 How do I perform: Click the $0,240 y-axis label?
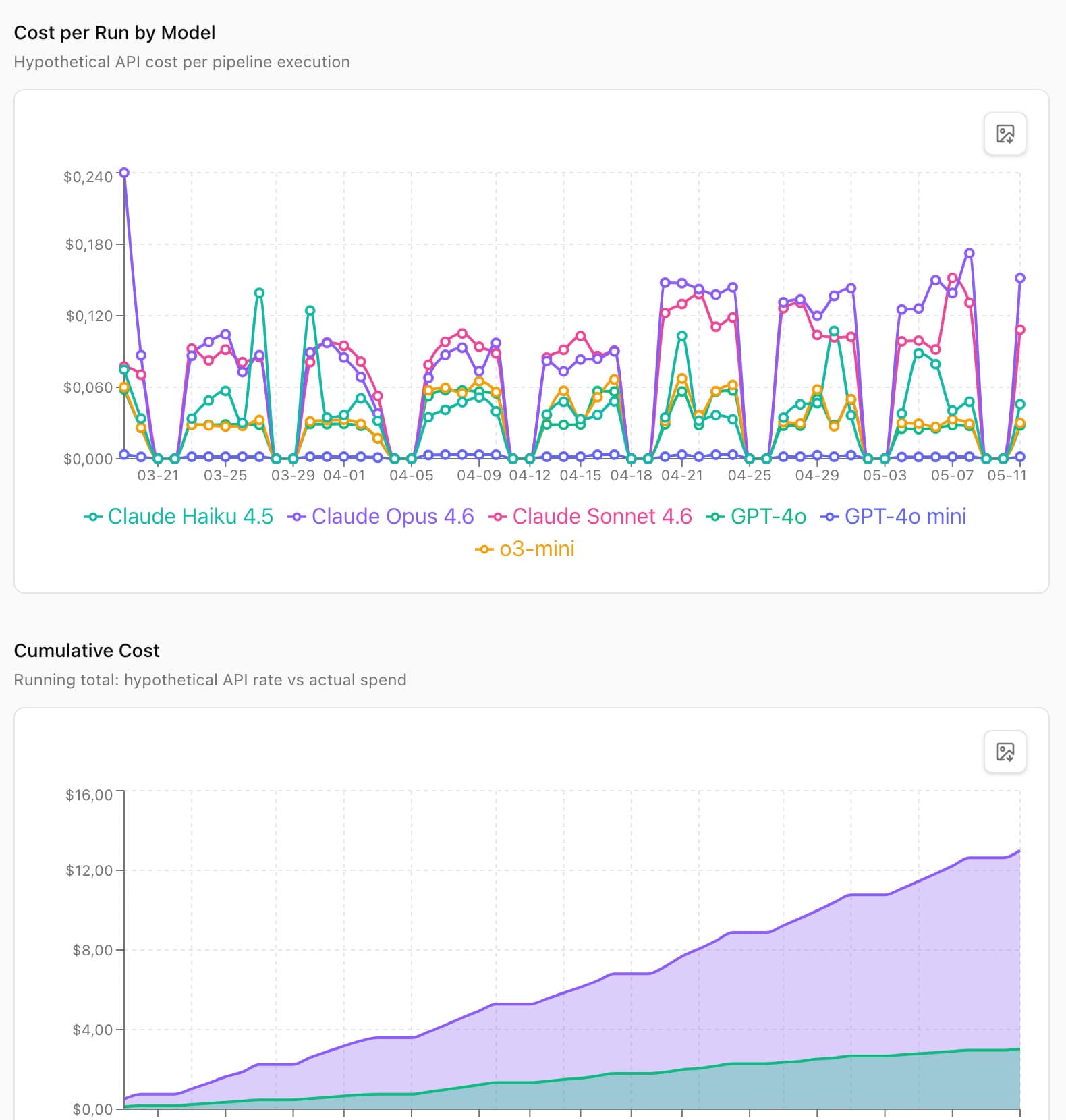[88, 177]
